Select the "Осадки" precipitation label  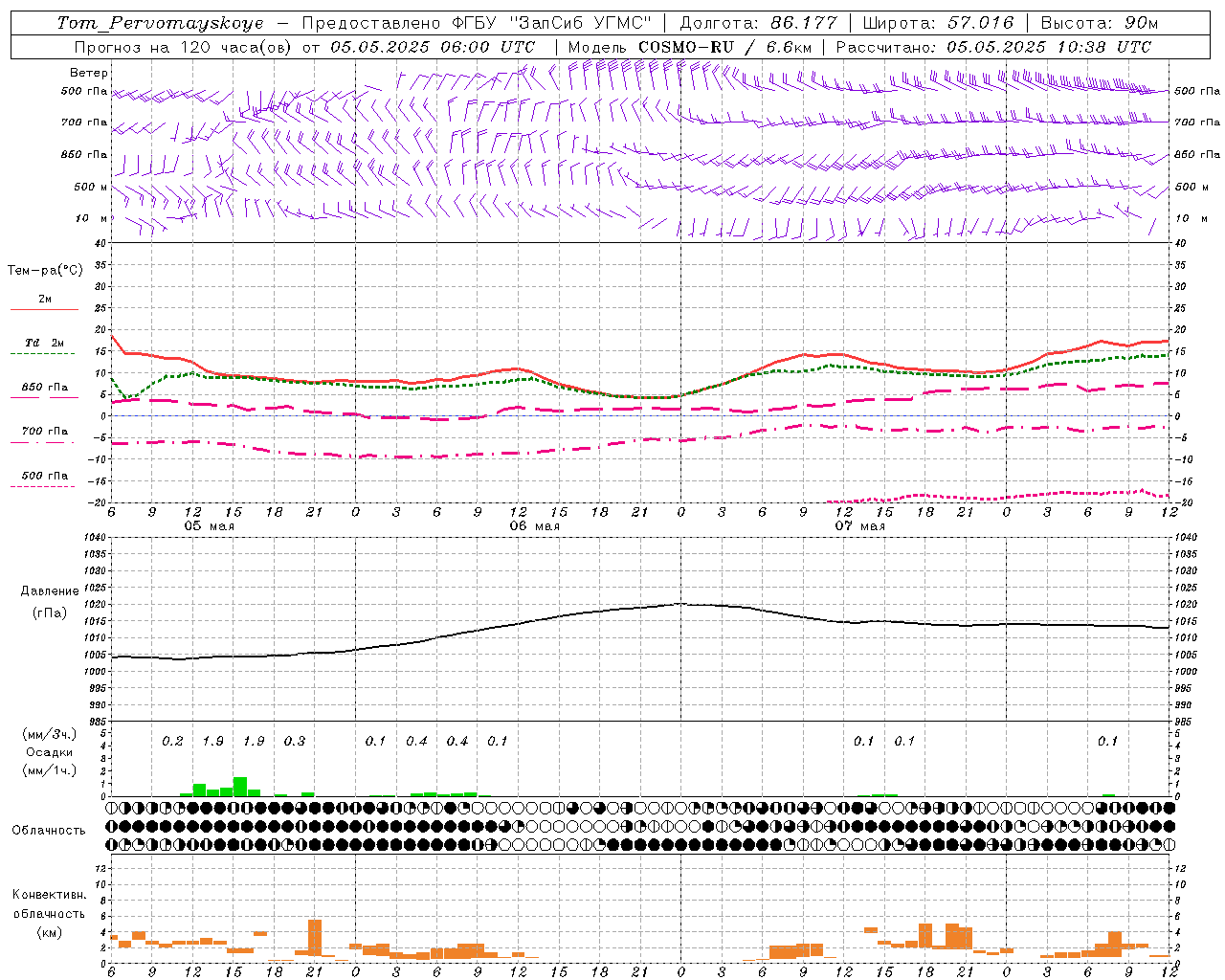pyautogui.click(x=50, y=752)
